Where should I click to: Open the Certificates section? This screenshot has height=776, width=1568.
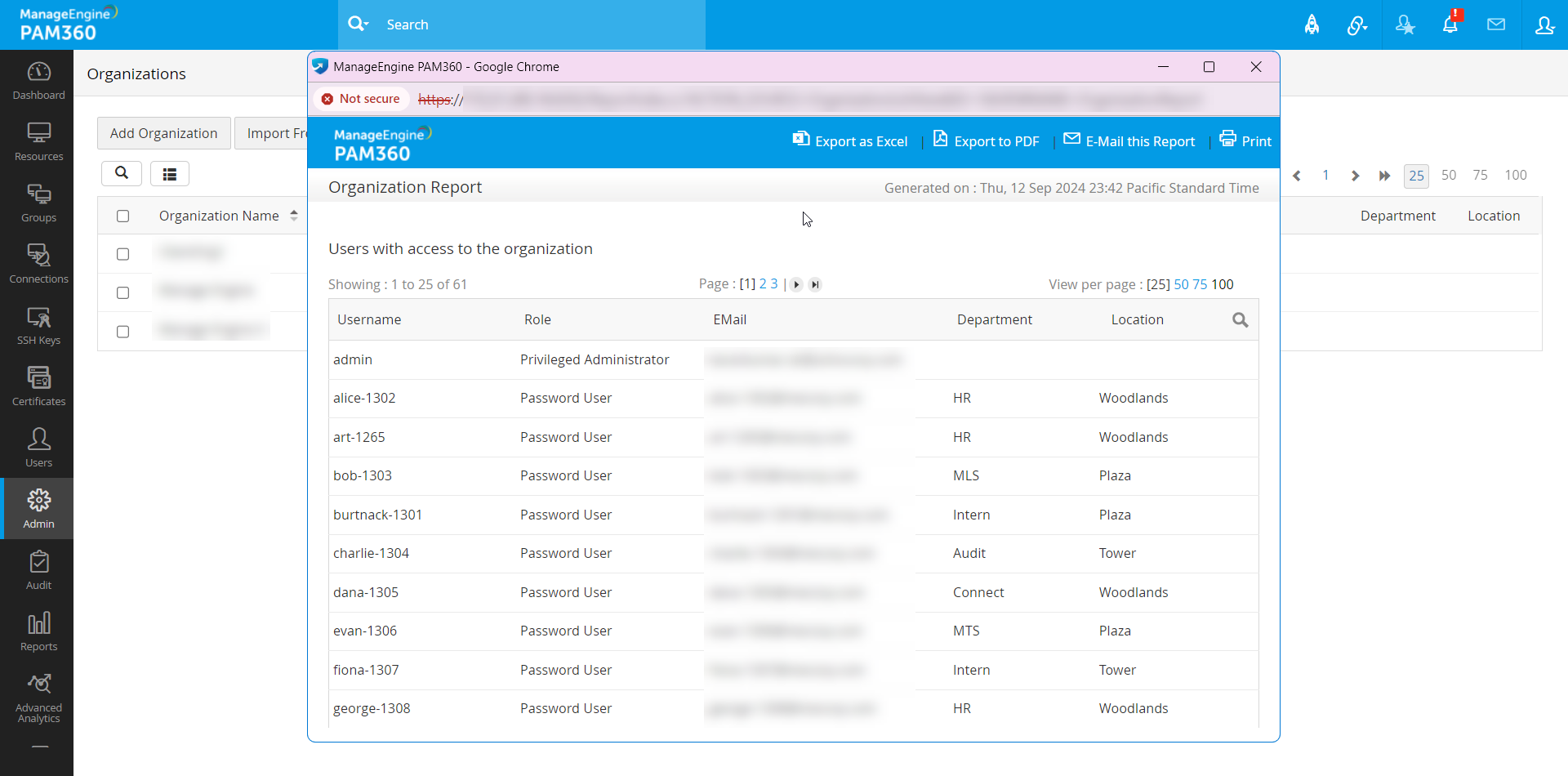38,385
